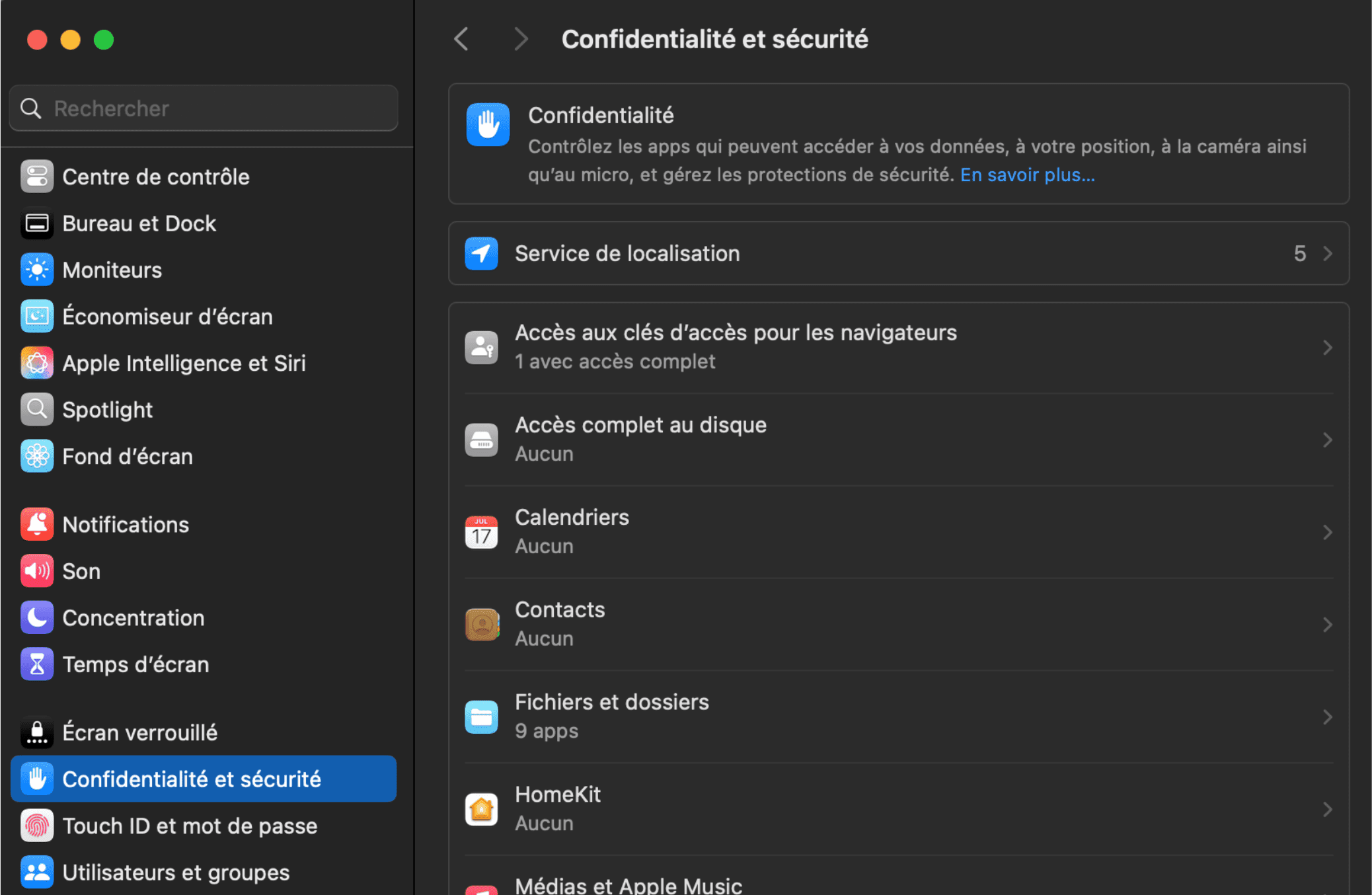Click the blue Confidentialité hand icon
Viewport: 1372px width, 895px height.
pyautogui.click(x=487, y=124)
